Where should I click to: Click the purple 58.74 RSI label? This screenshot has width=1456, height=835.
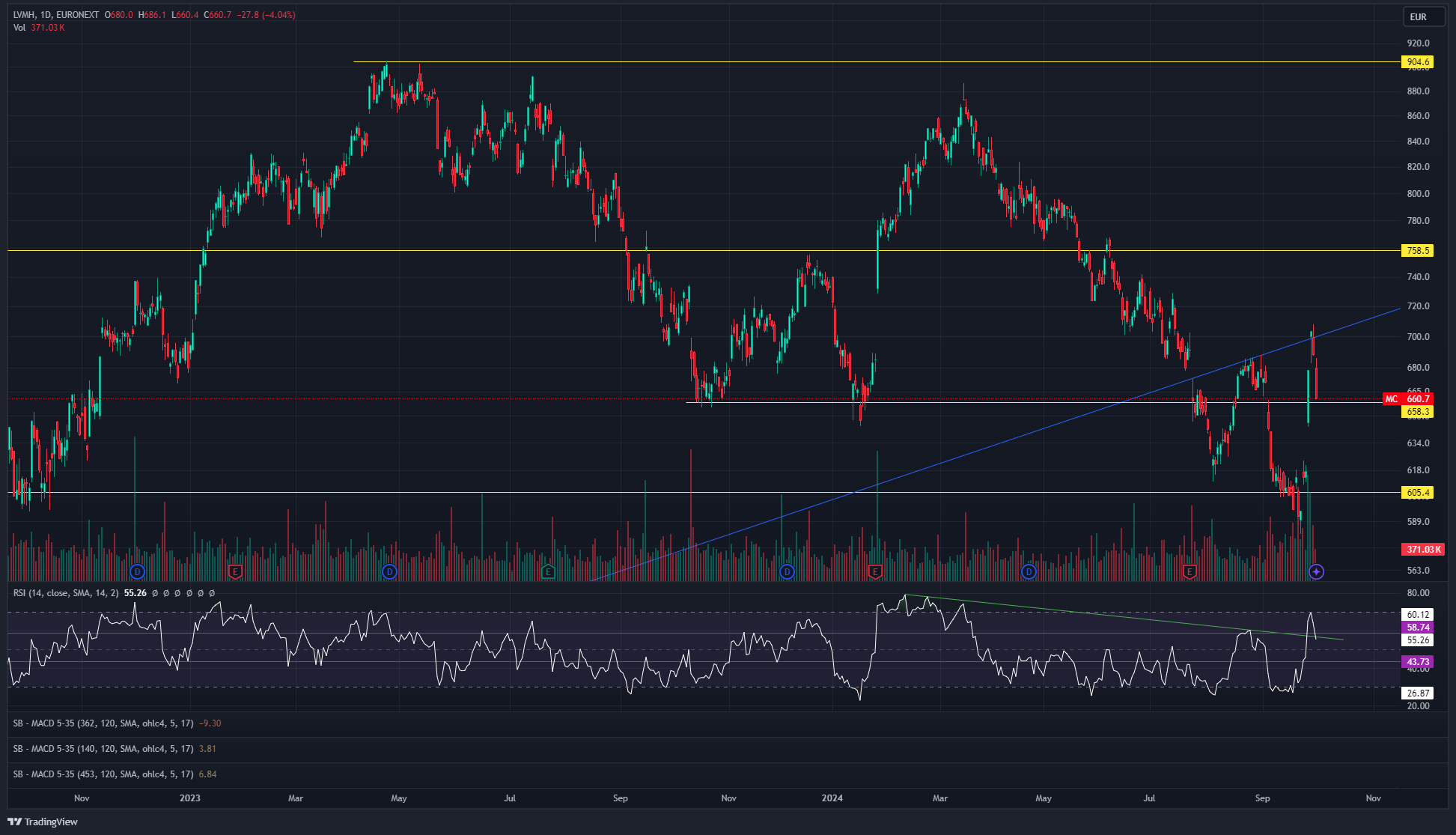point(1417,628)
